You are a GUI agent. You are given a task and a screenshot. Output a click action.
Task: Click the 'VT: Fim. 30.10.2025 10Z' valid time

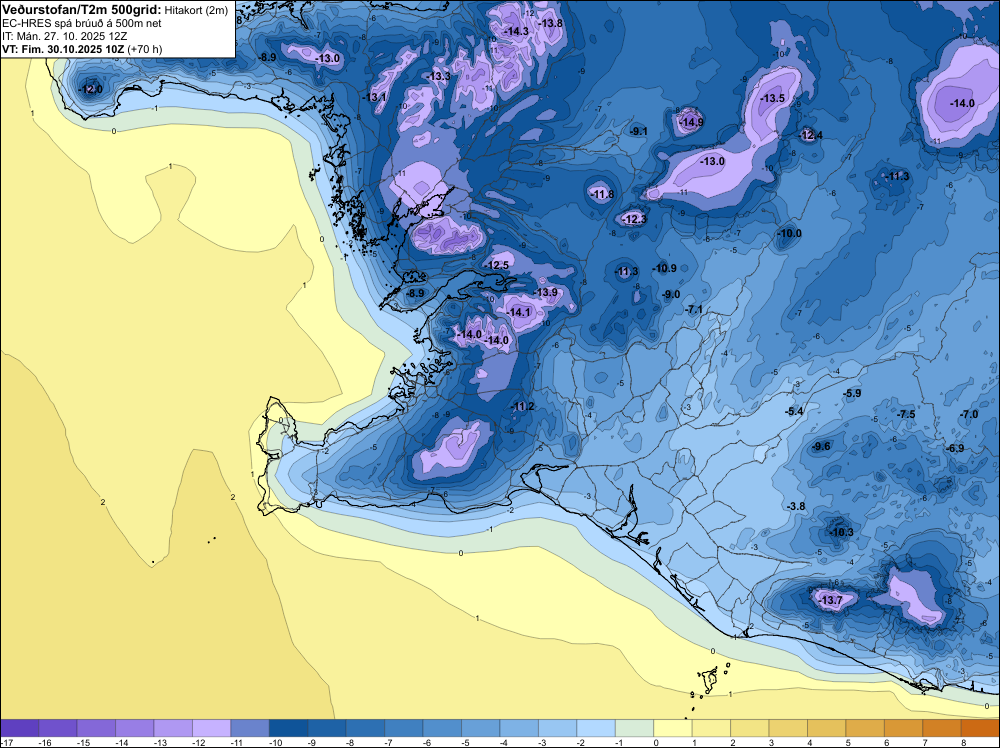click(x=64, y=50)
